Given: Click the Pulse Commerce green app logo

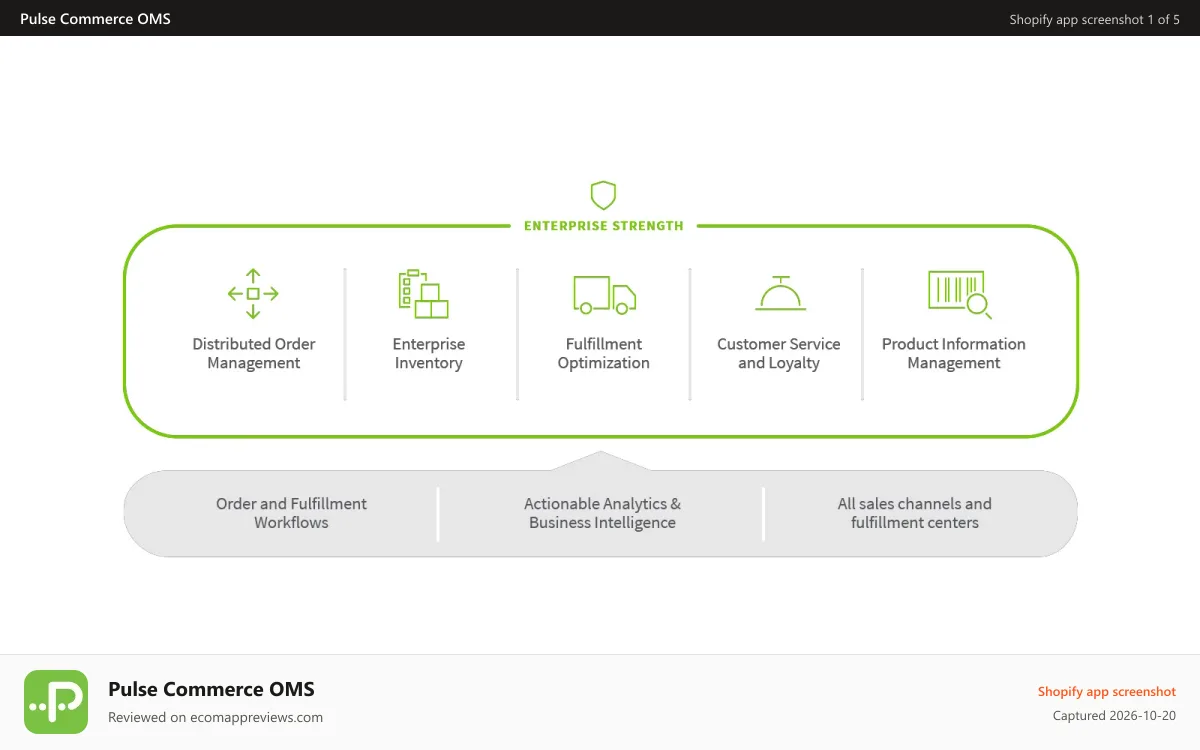Looking at the screenshot, I should (x=56, y=702).
